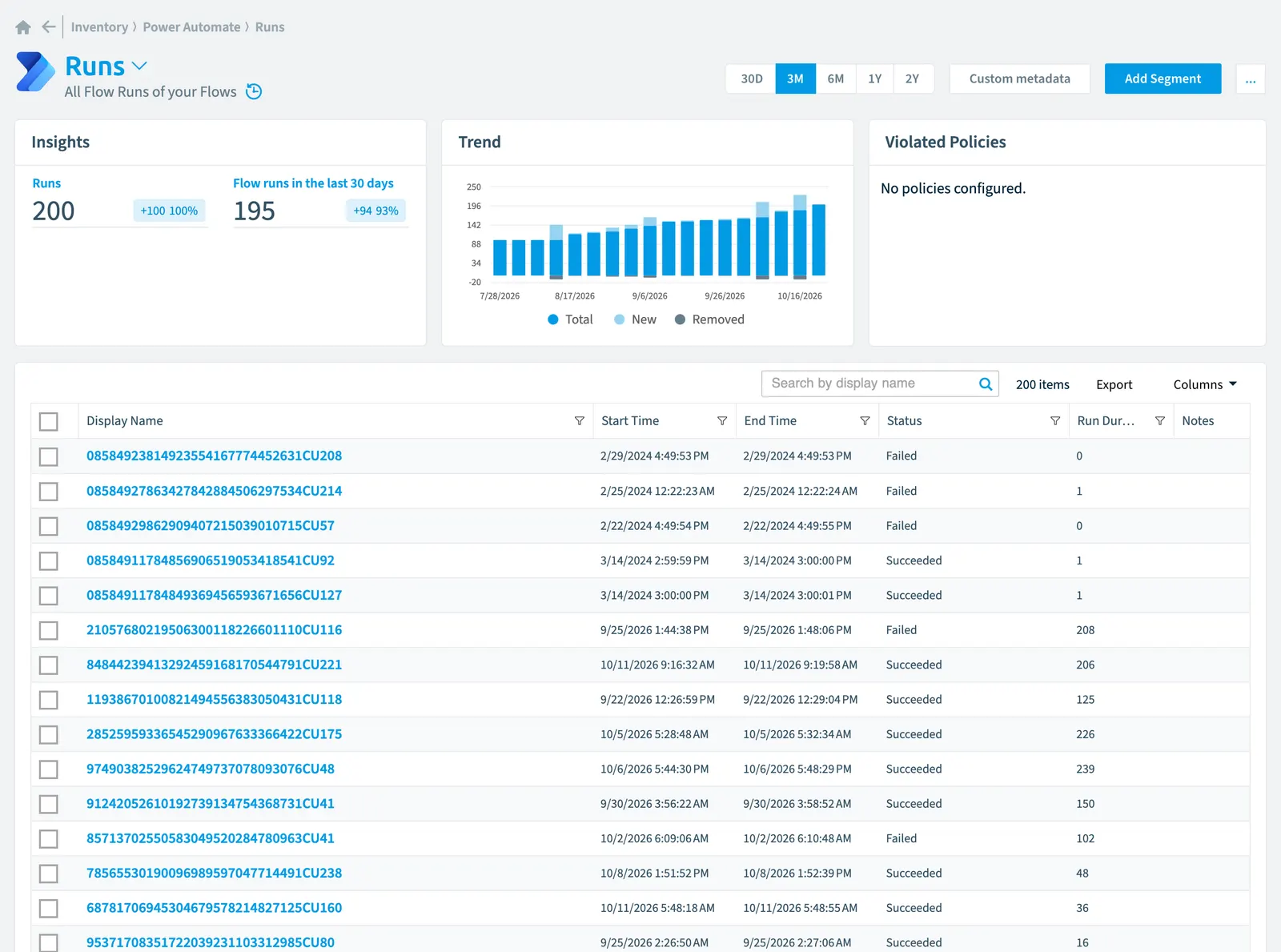Open the Run Duration column filter
Image resolution: width=1281 pixels, height=952 pixels.
[x=1160, y=421]
